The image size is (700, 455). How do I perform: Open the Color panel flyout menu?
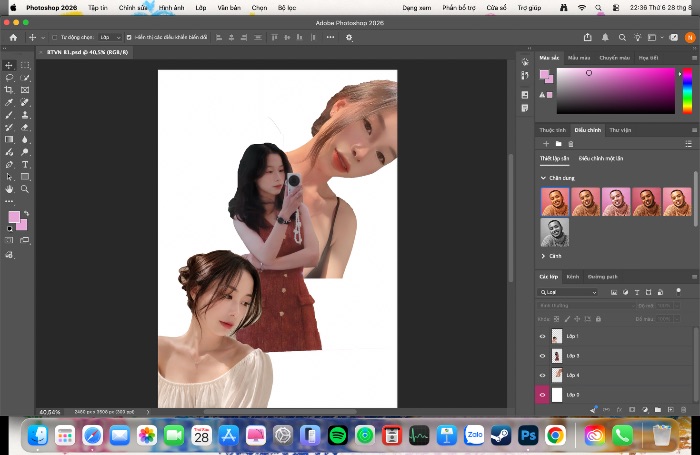694,58
